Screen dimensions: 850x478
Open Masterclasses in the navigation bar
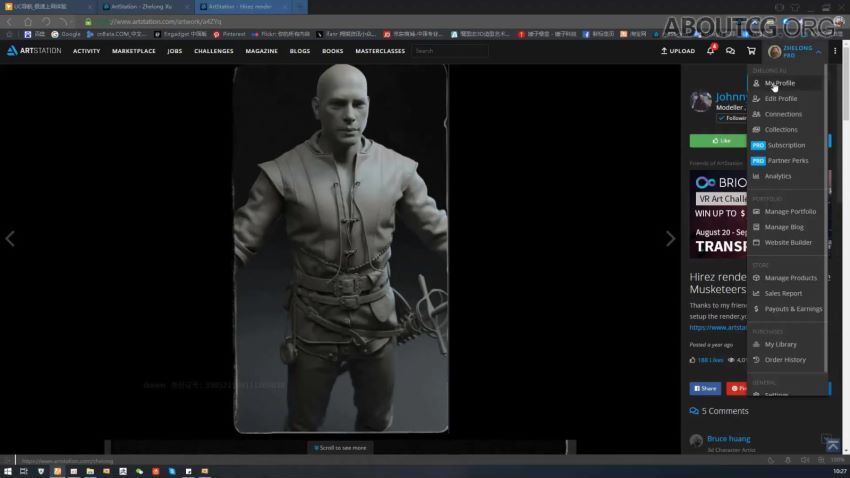coord(380,51)
